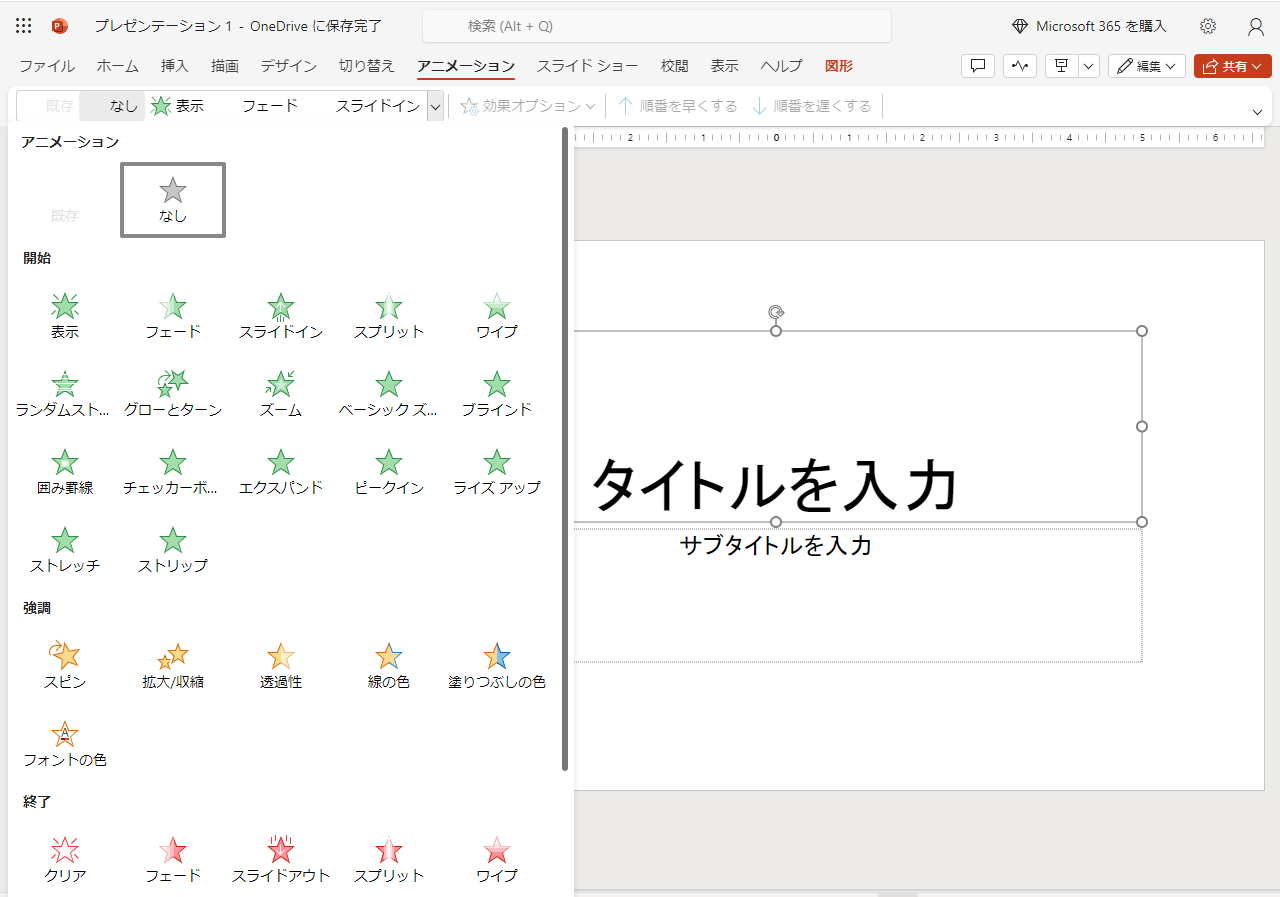This screenshot has width=1280, height=897.
Task: Click the 共有 share button
Action: pyautogui.click(x=1232, y=66)
